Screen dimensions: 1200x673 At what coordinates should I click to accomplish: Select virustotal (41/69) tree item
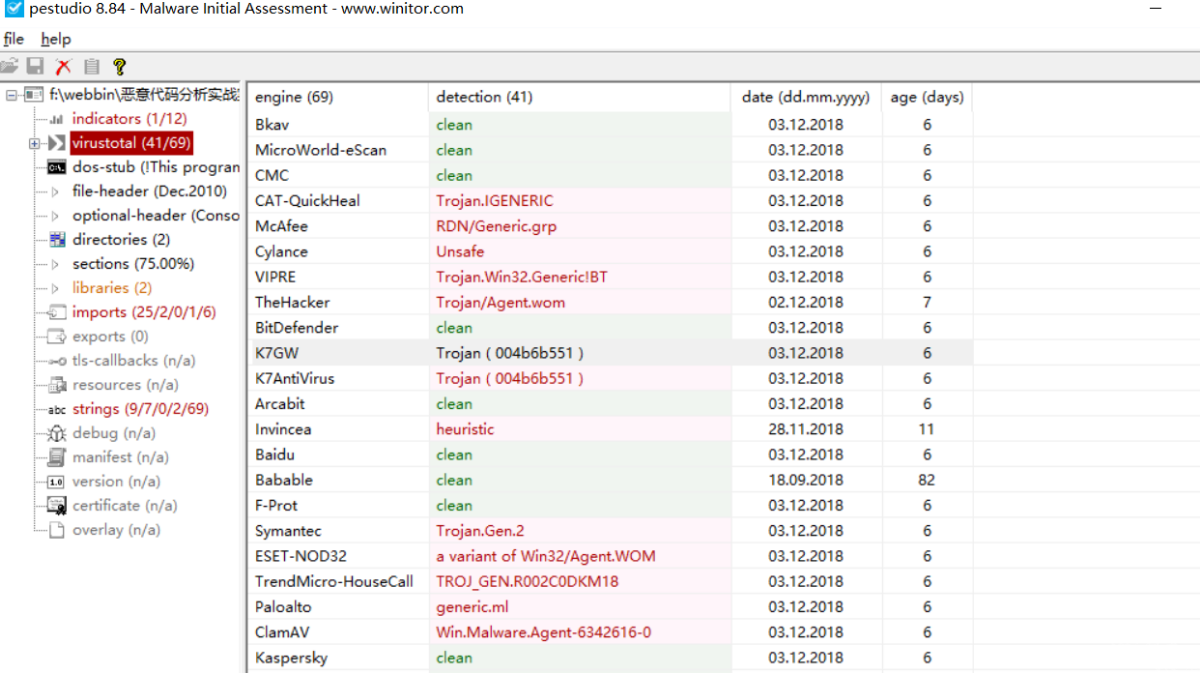(131, 143)
